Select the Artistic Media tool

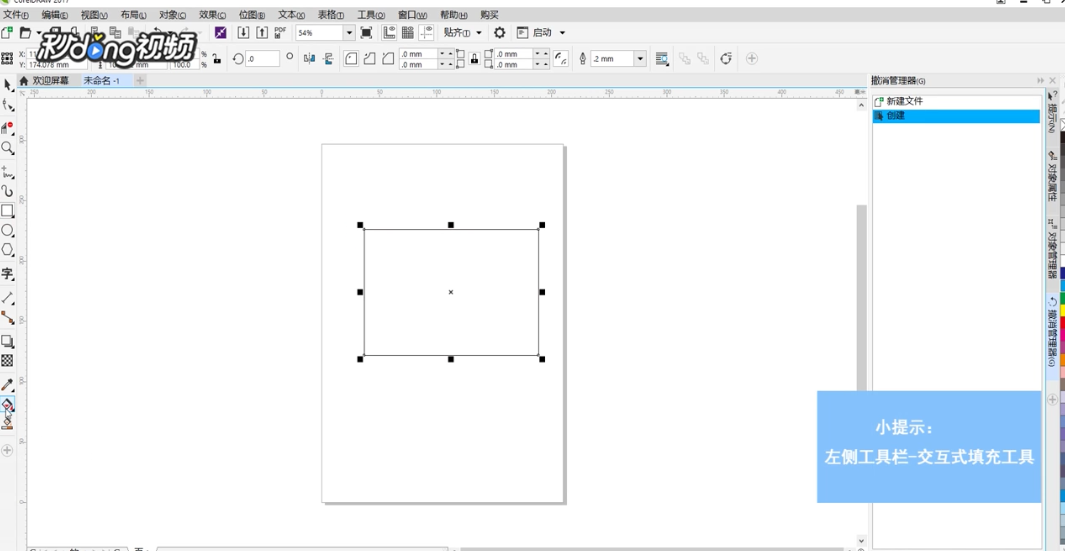tap(7, 191)
